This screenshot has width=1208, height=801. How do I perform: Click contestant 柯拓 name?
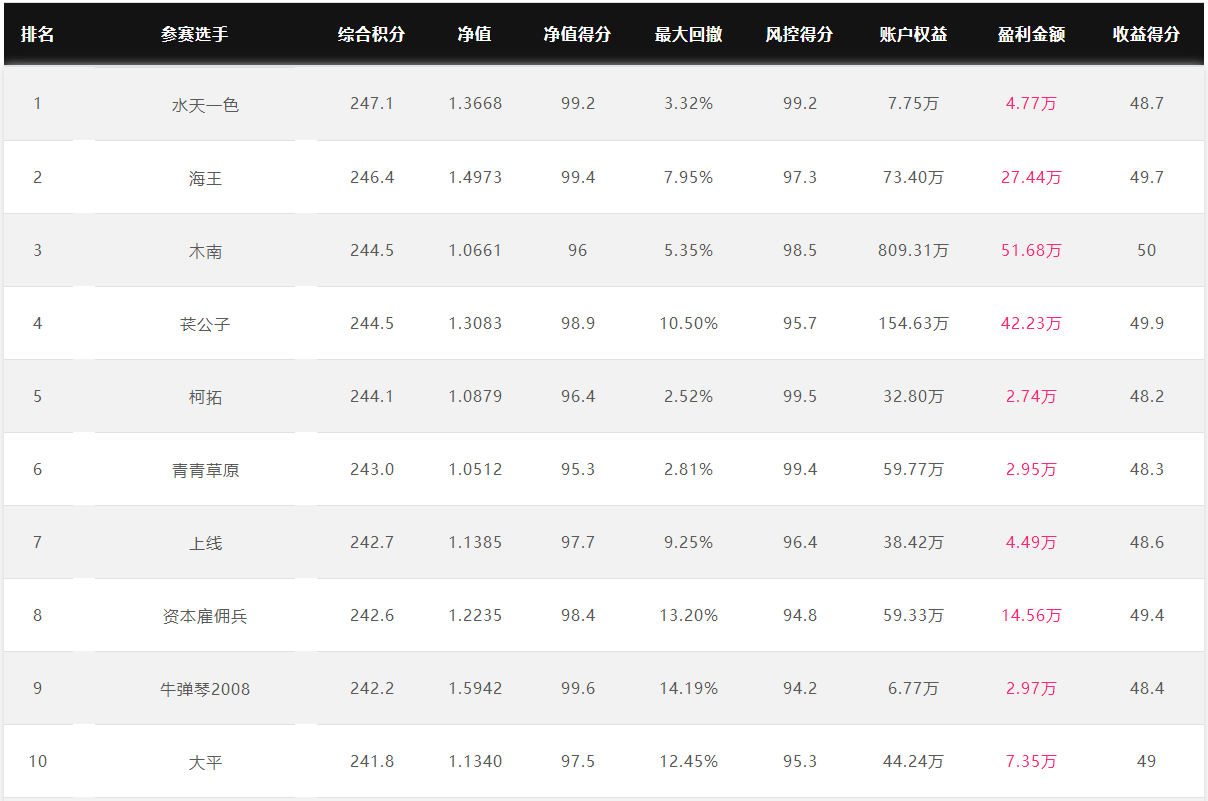[205, 397]
